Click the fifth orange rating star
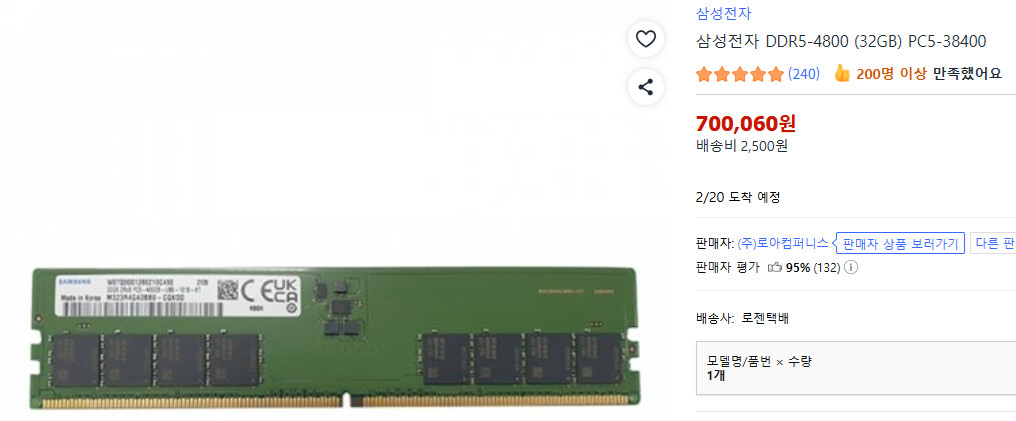 776,74
